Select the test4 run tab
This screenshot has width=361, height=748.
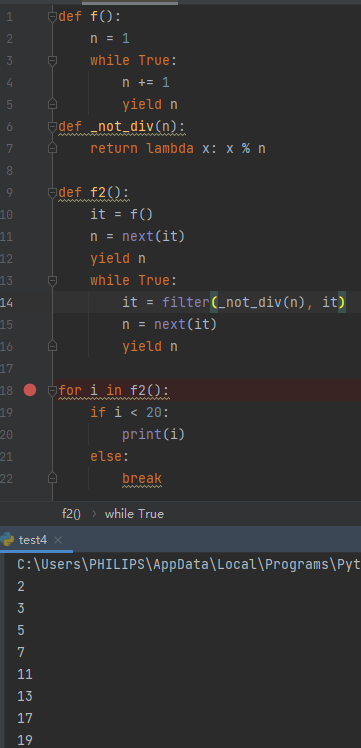[33, 540]
